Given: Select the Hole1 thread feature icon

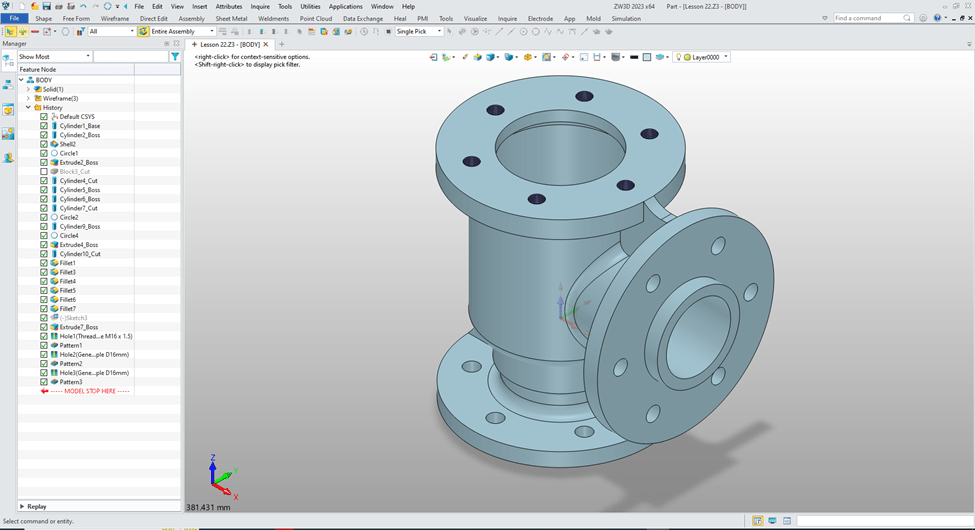Looking at the screenshot, I should pos(54,336).
